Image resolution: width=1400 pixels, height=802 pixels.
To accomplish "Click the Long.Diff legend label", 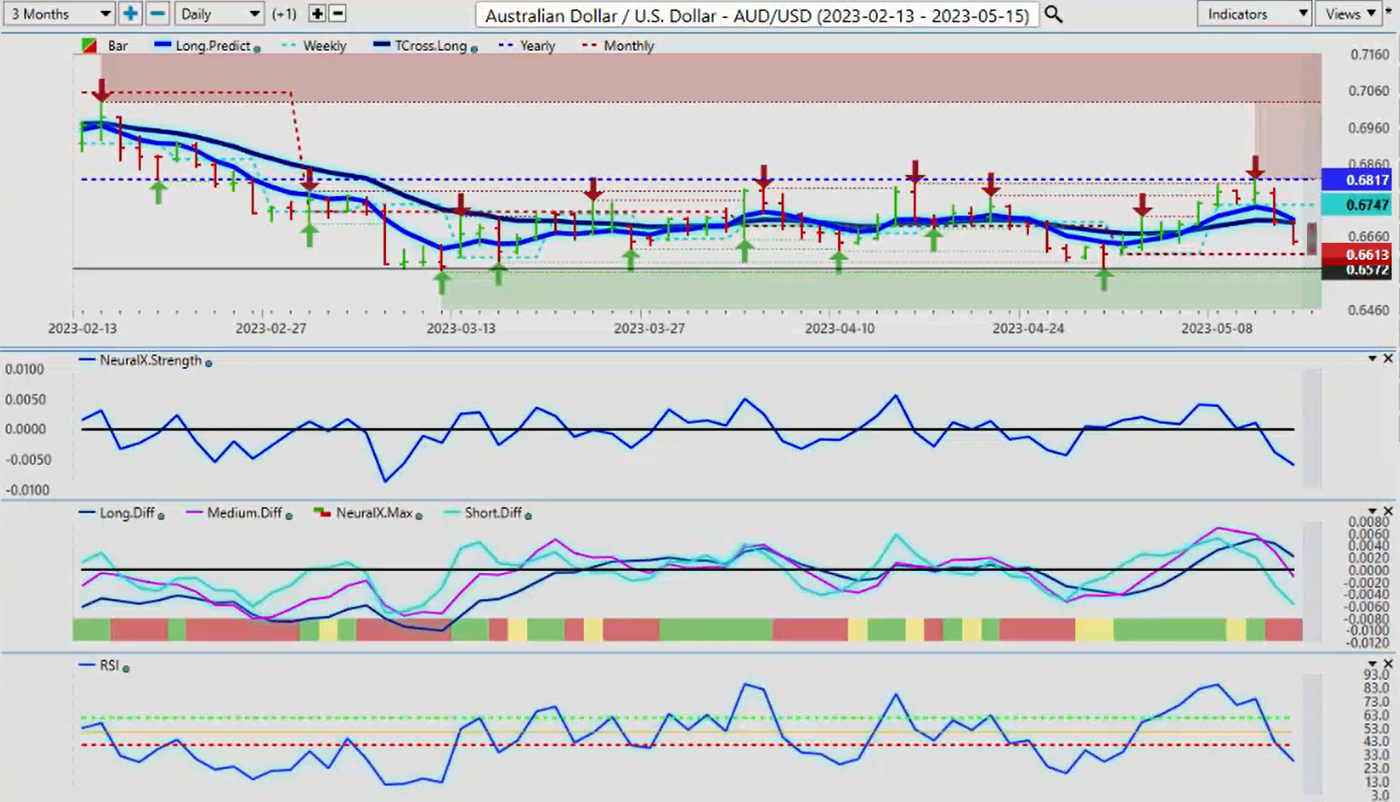I will pos(125,513).
